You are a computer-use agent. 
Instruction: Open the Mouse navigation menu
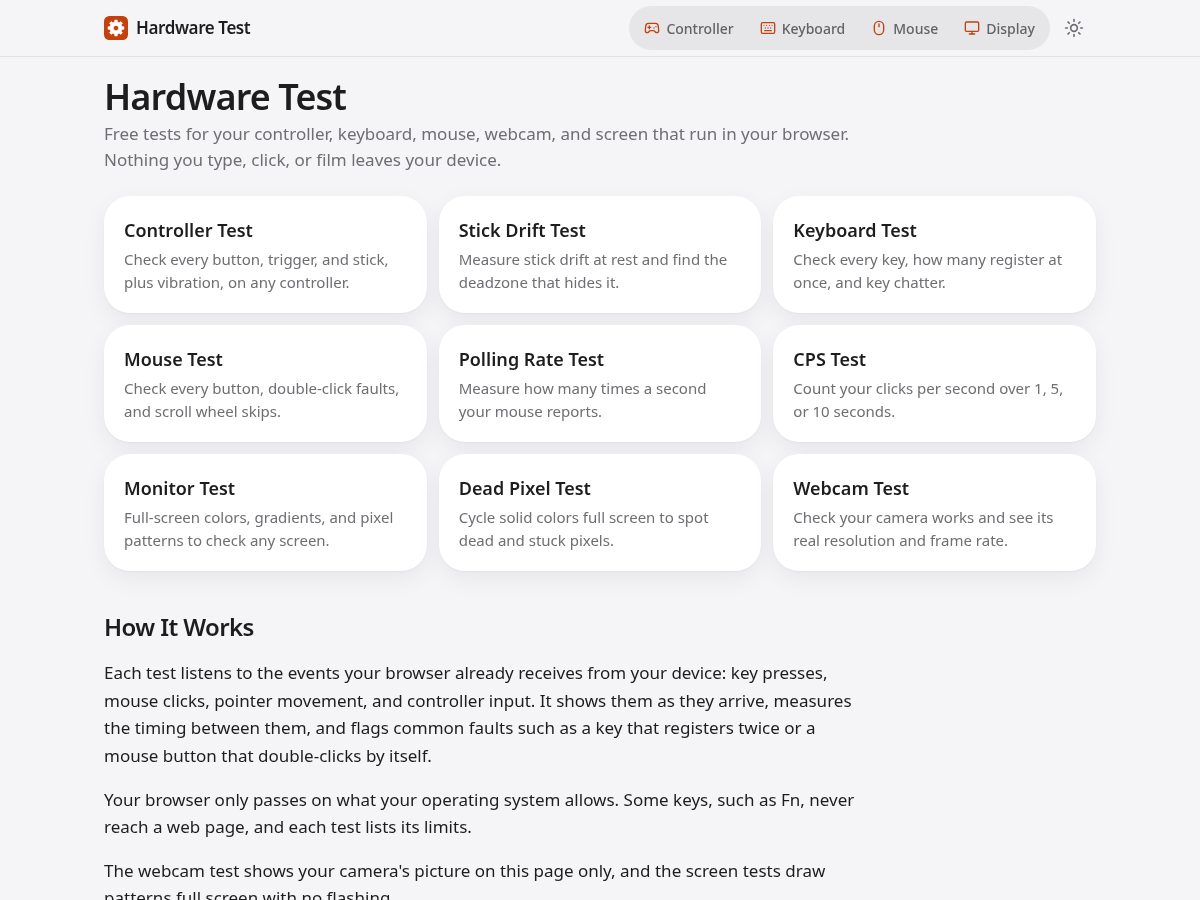click(x=905, y=28)
